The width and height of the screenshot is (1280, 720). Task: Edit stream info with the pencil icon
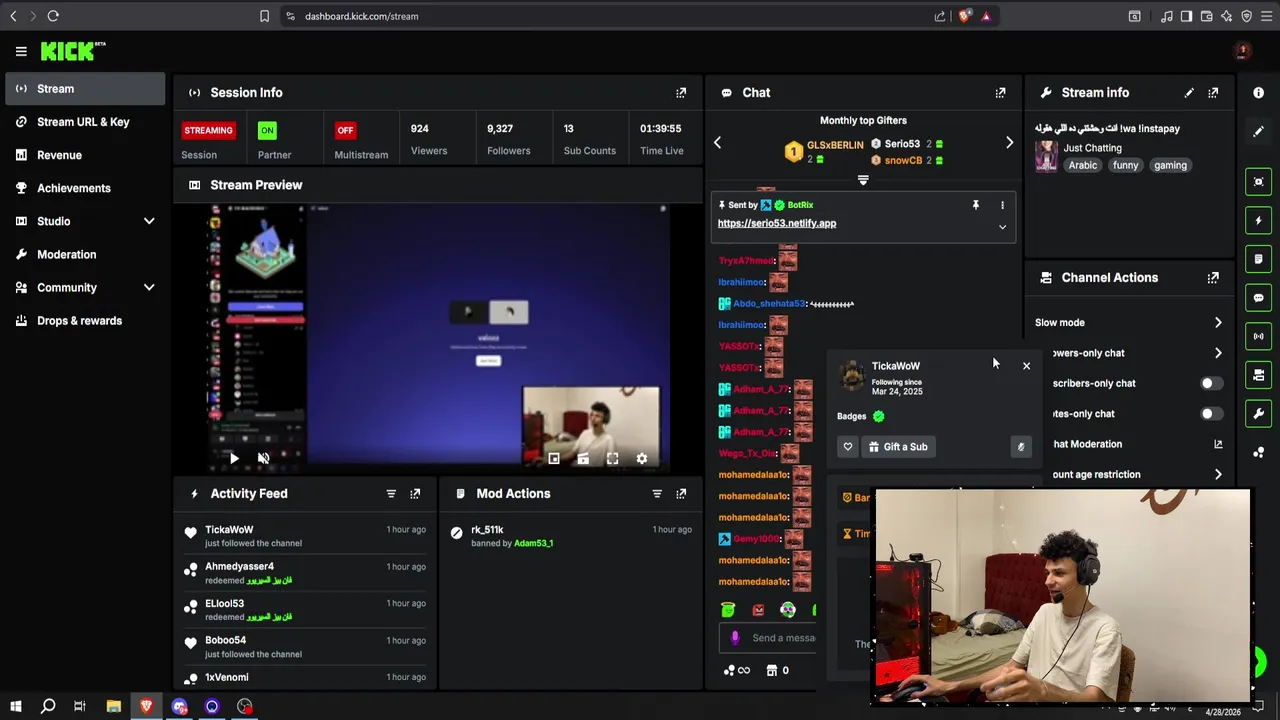coord(1189,93)
